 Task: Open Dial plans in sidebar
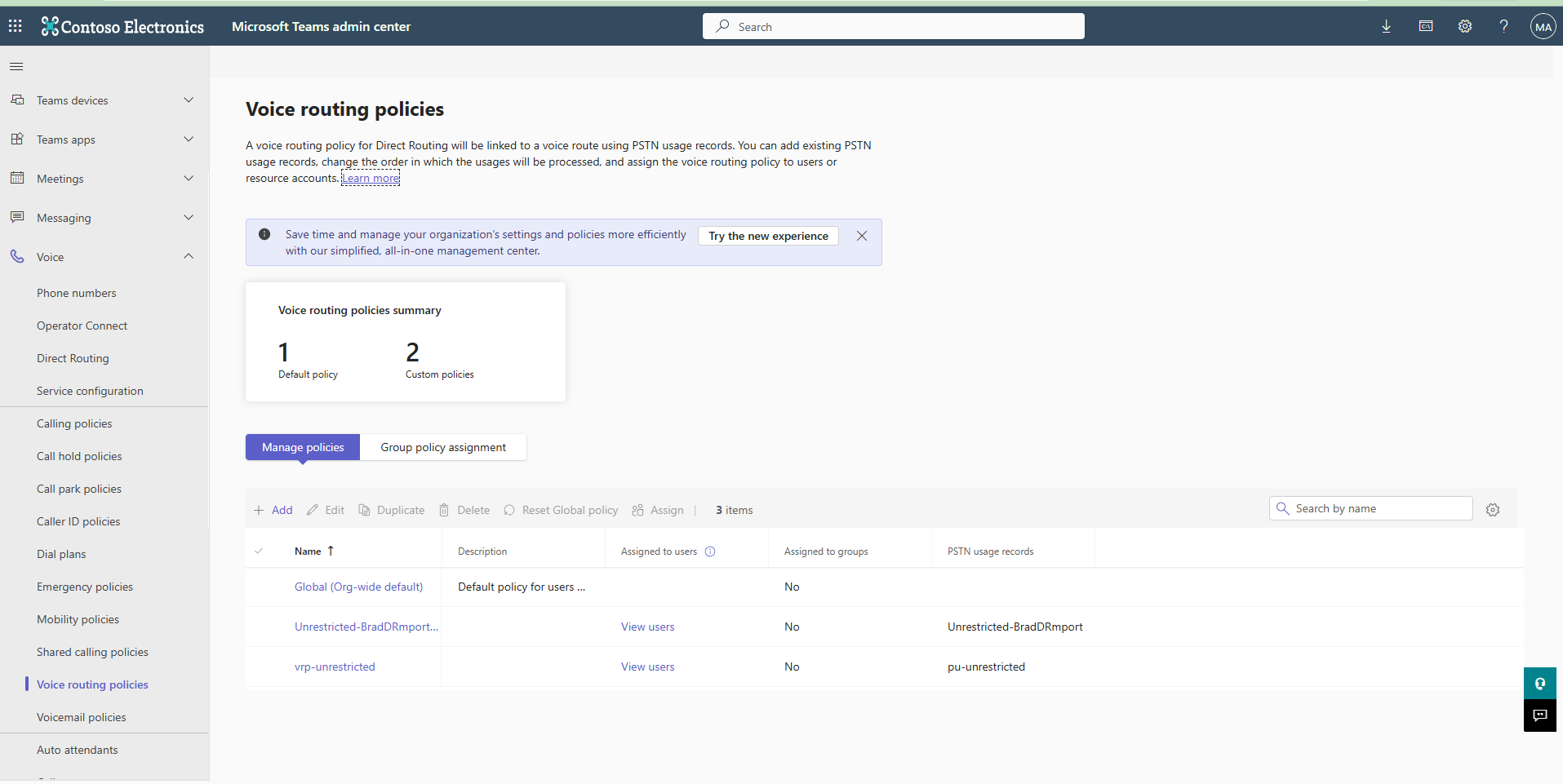coord(61,554)
